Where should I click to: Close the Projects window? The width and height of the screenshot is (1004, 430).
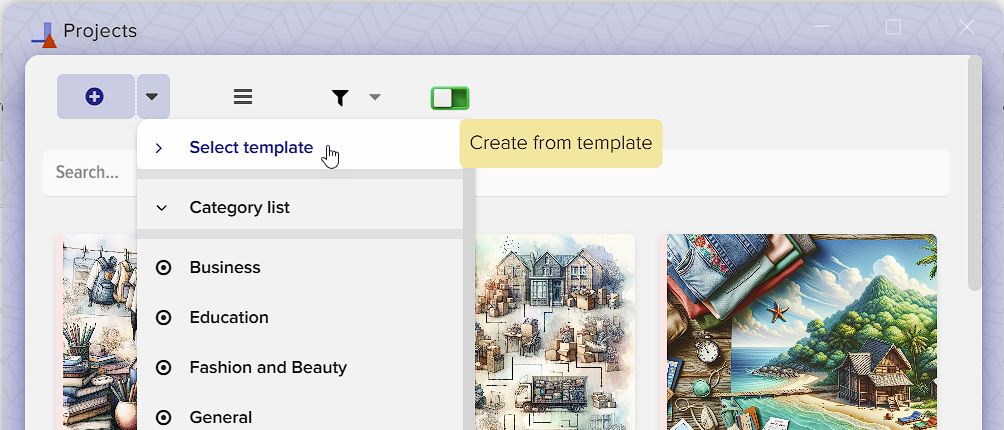point(967,27)
